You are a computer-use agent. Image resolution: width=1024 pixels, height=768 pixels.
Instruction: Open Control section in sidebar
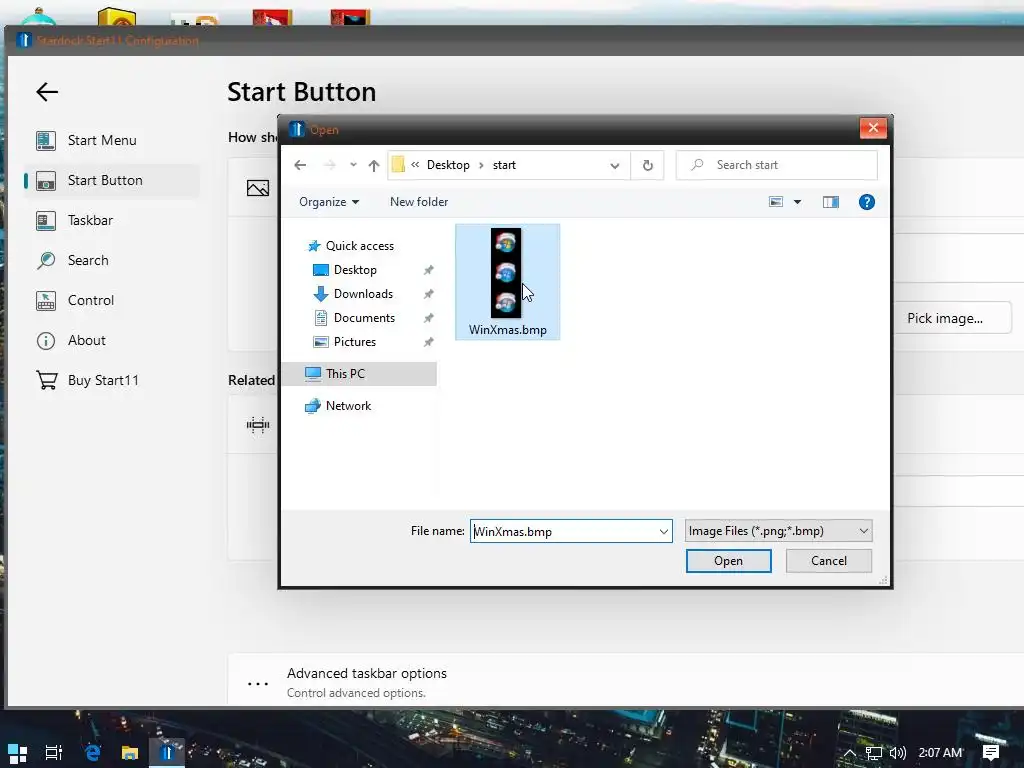pyautogui.click(x=91, y=300)
